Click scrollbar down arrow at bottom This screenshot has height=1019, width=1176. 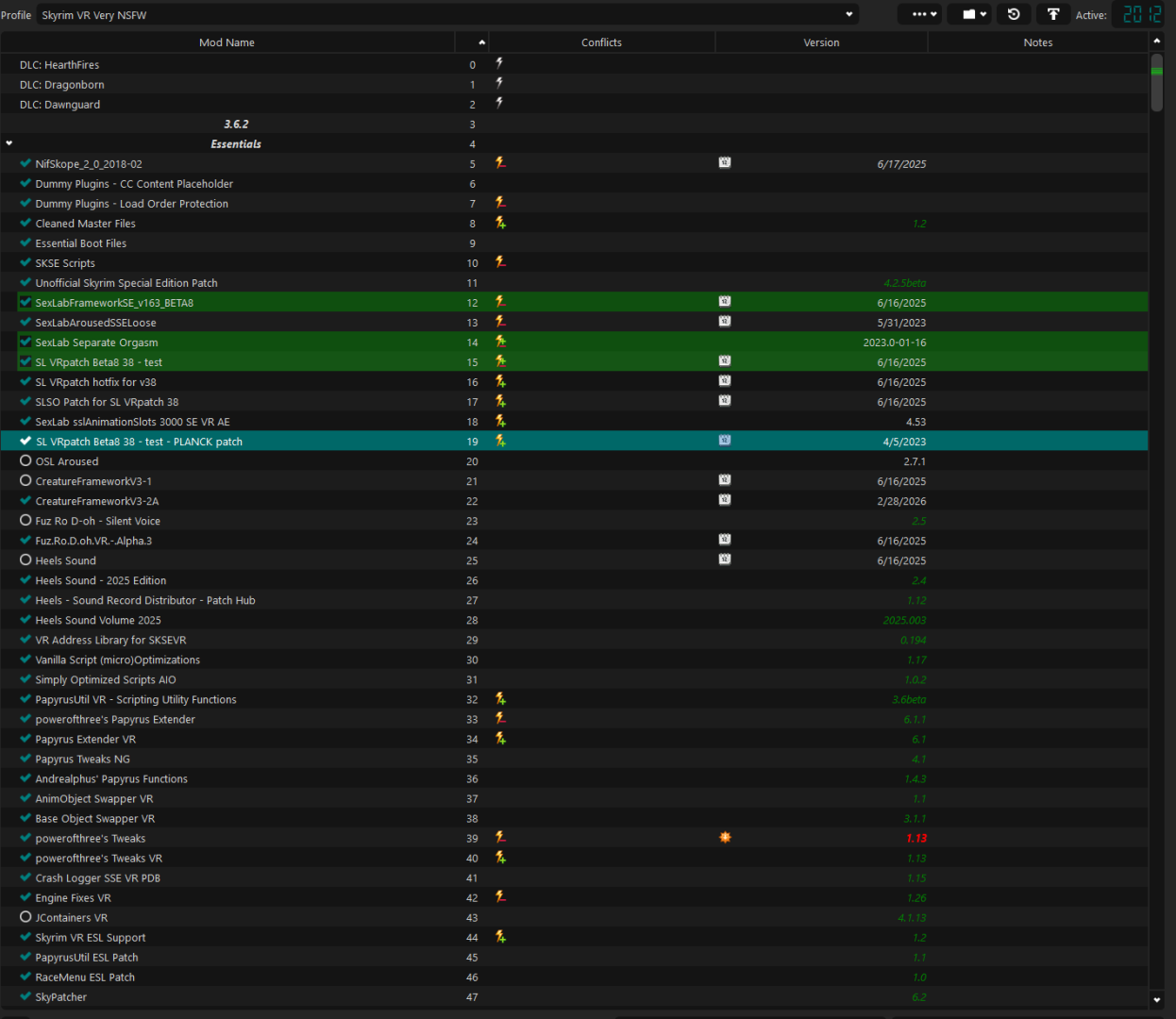pos(1156,1000)
